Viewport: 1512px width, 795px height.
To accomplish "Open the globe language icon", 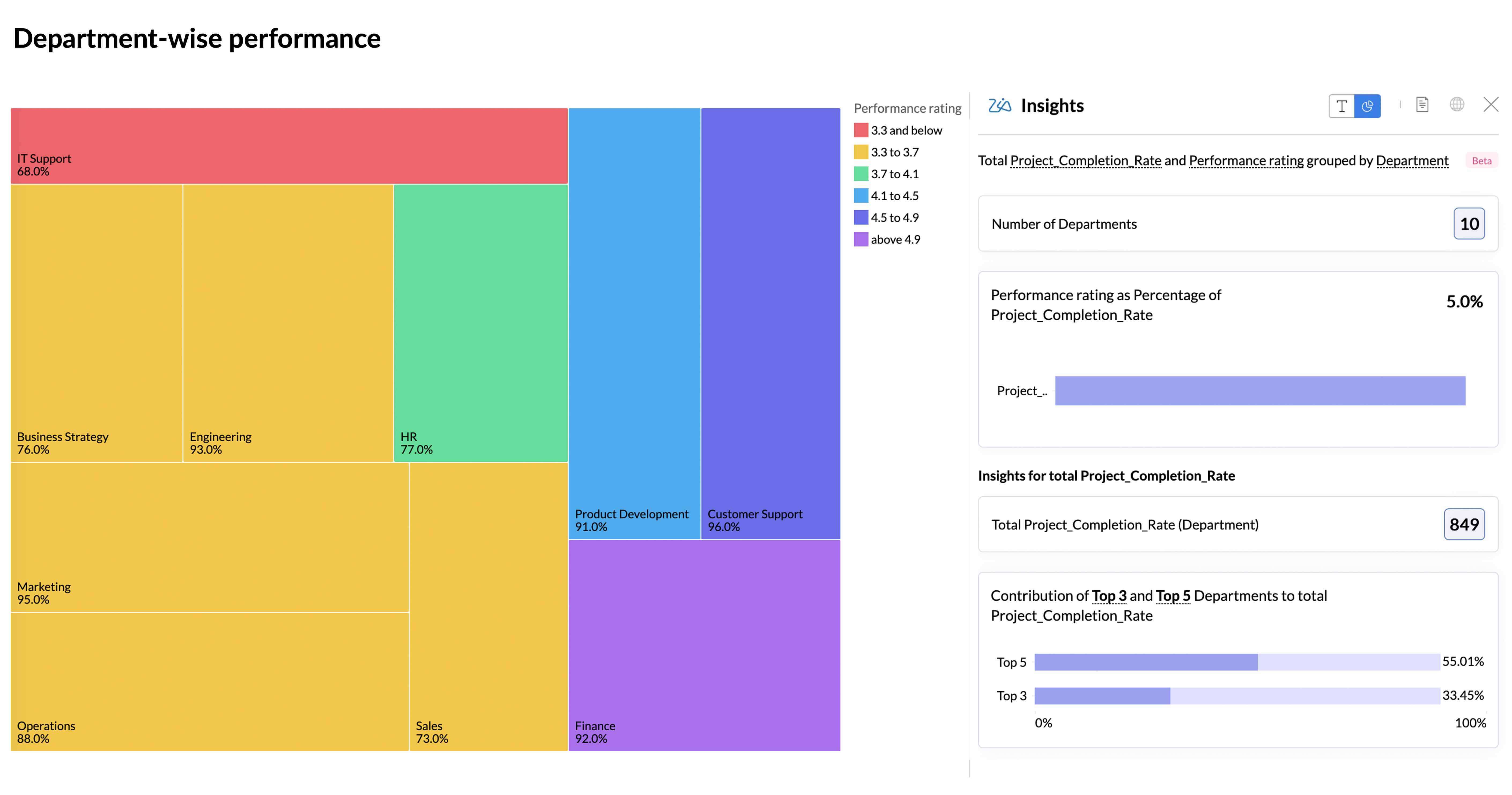I will [x=1457, y=105].
